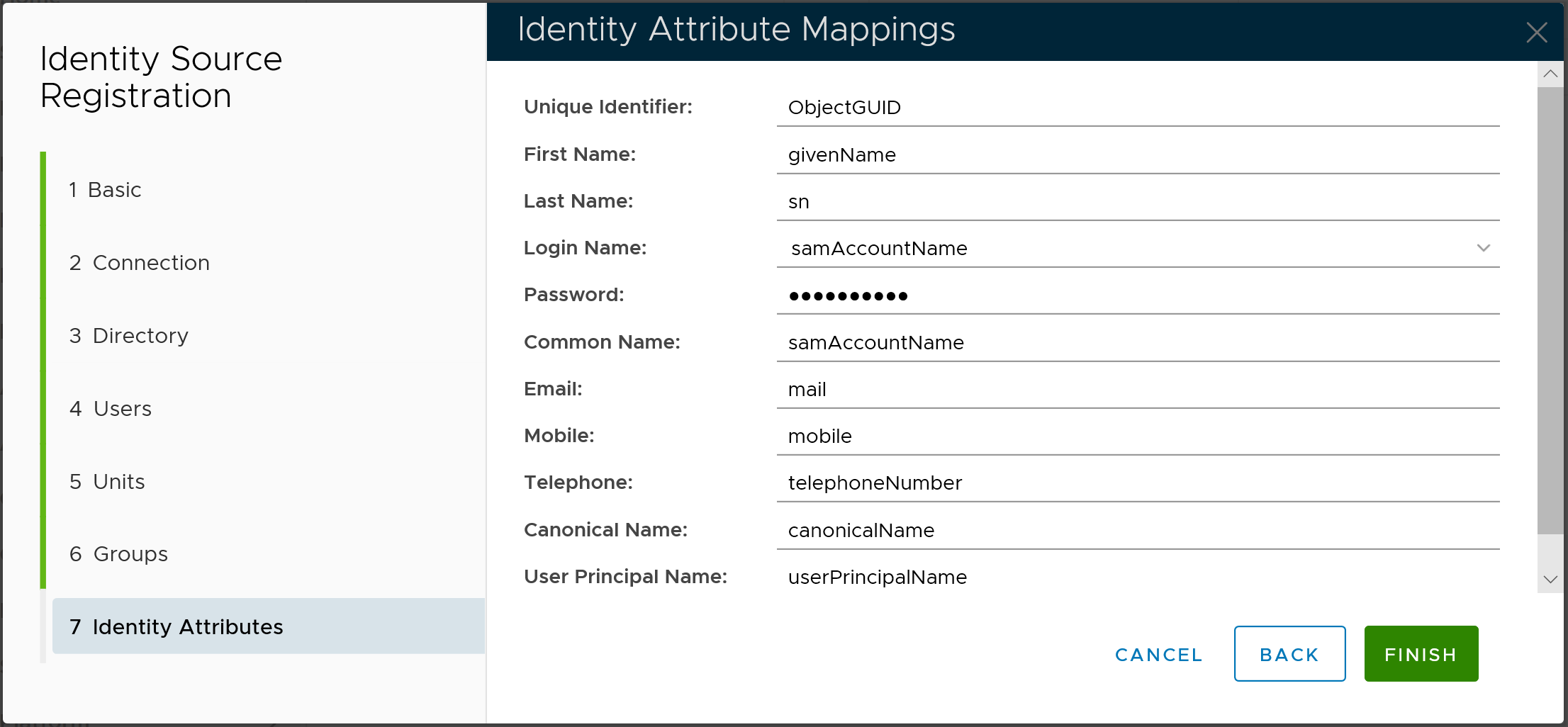Click the vertical scrollbar thumb

tap(1550, 310)
